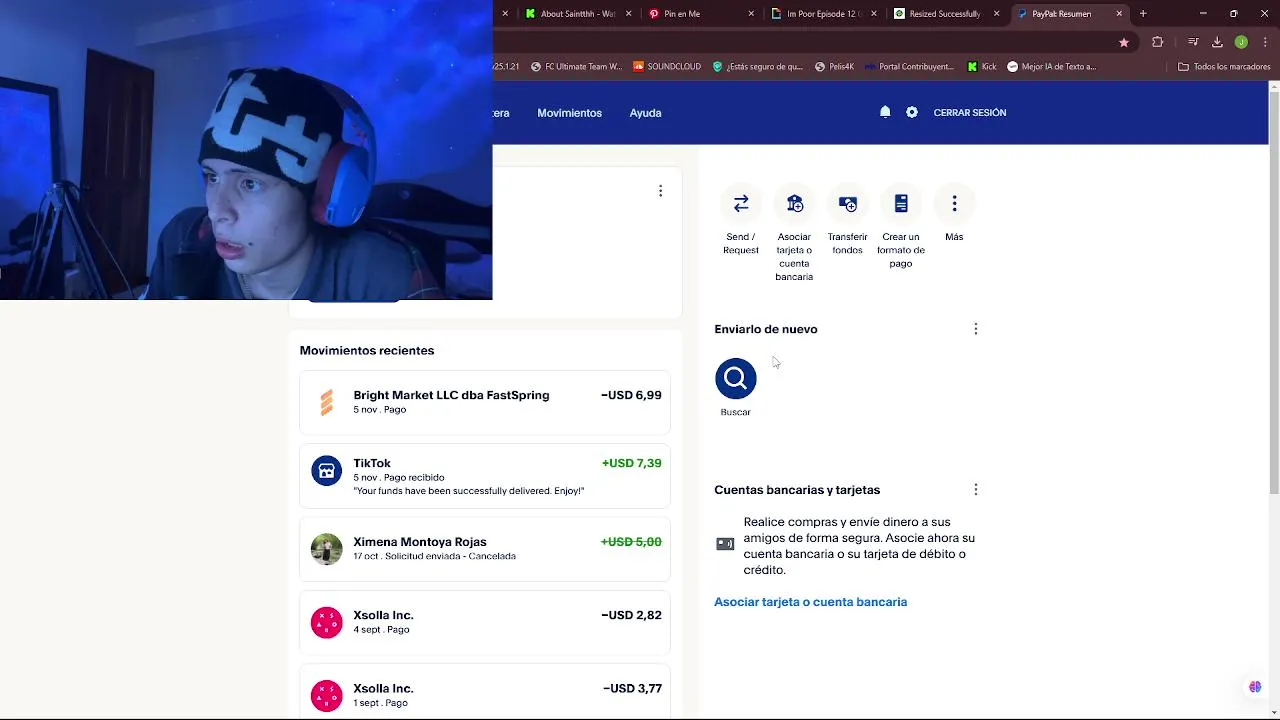Open SOUNDCLOUD bookmark

(x=667, y=67)
